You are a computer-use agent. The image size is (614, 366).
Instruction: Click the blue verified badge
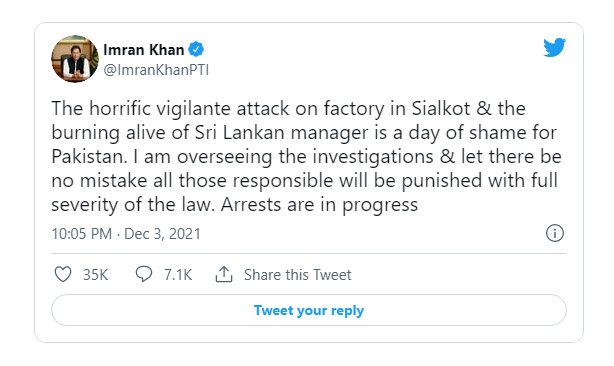(x=196, y=50)
